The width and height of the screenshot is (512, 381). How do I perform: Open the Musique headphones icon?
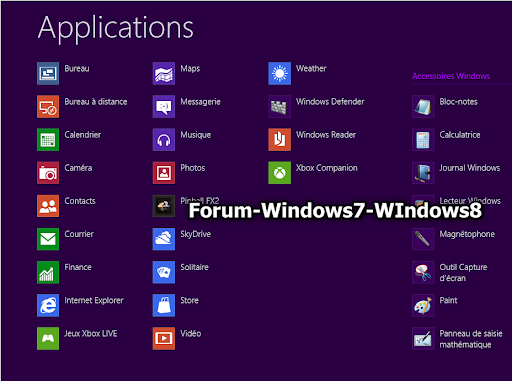(164, 139)
